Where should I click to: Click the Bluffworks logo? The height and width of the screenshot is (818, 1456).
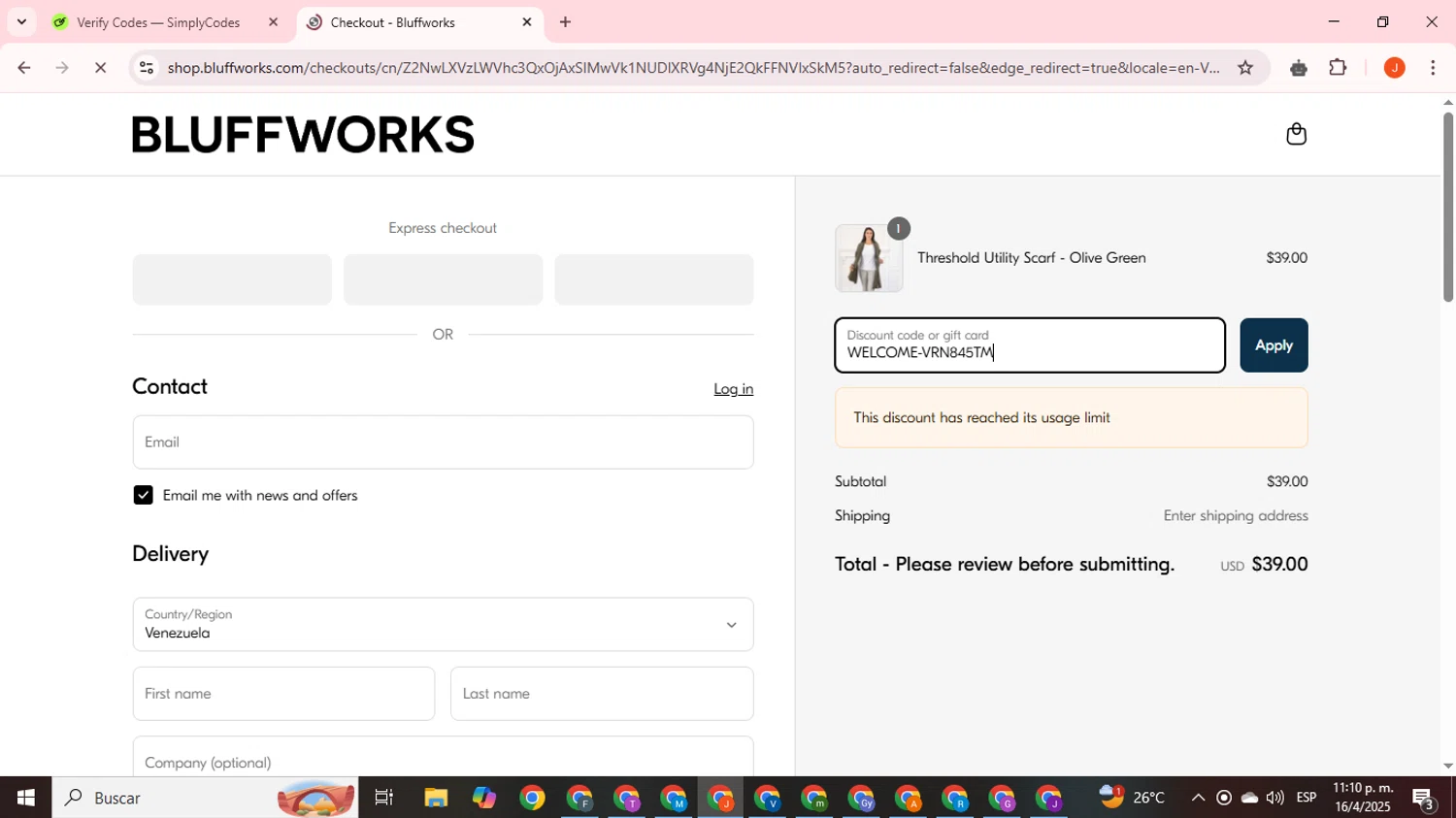(x=303, y=134)
